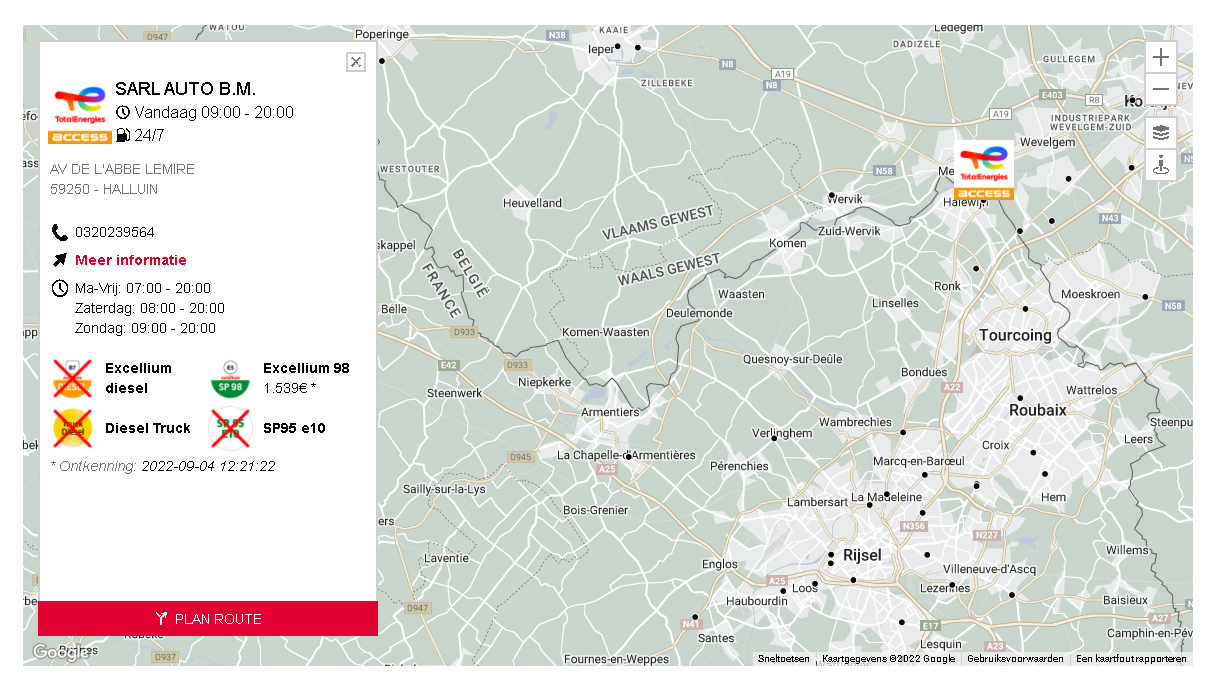Viewport: 1206px width, 674px height.
Task: Click the Vandaag 09:00 - 20:00 text
Action: pos(214,112)
